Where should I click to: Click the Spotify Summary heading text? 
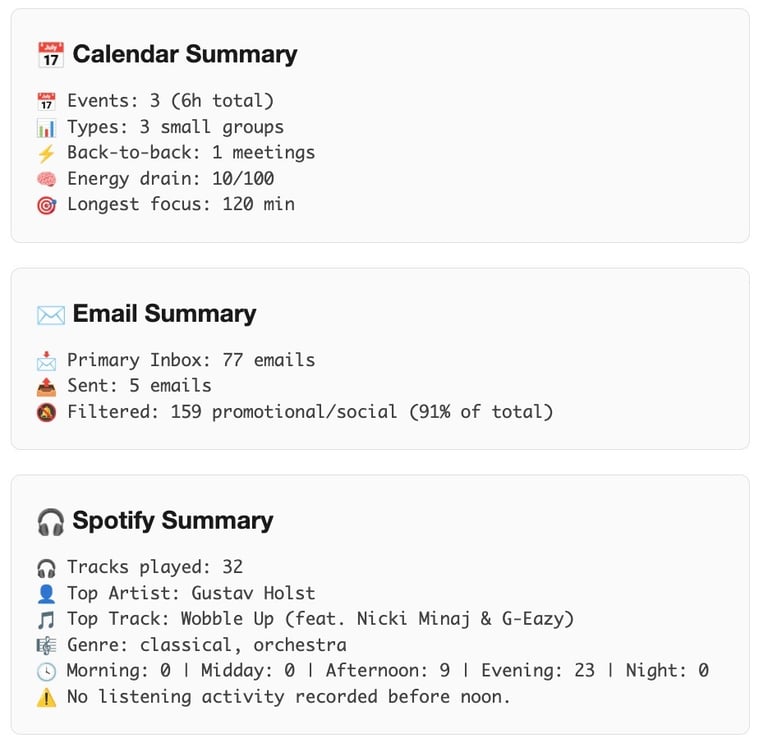(x=173, y=521)
